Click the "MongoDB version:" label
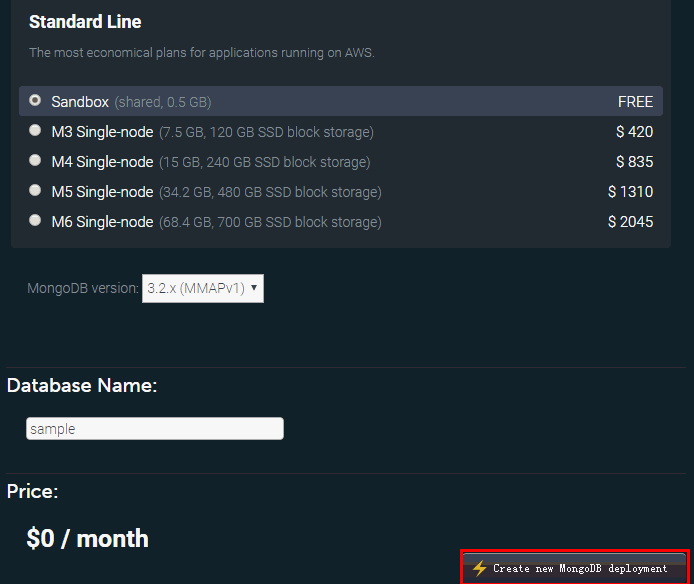 tap(83, 288)
